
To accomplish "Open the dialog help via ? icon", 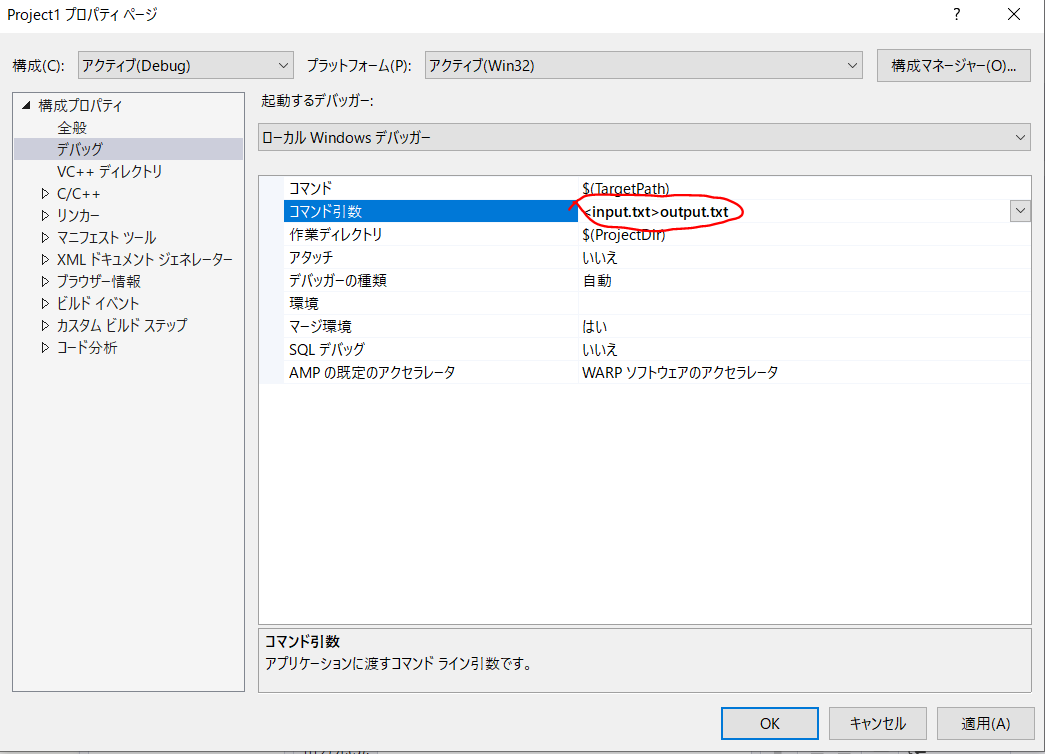I will (x=956, y=15).
